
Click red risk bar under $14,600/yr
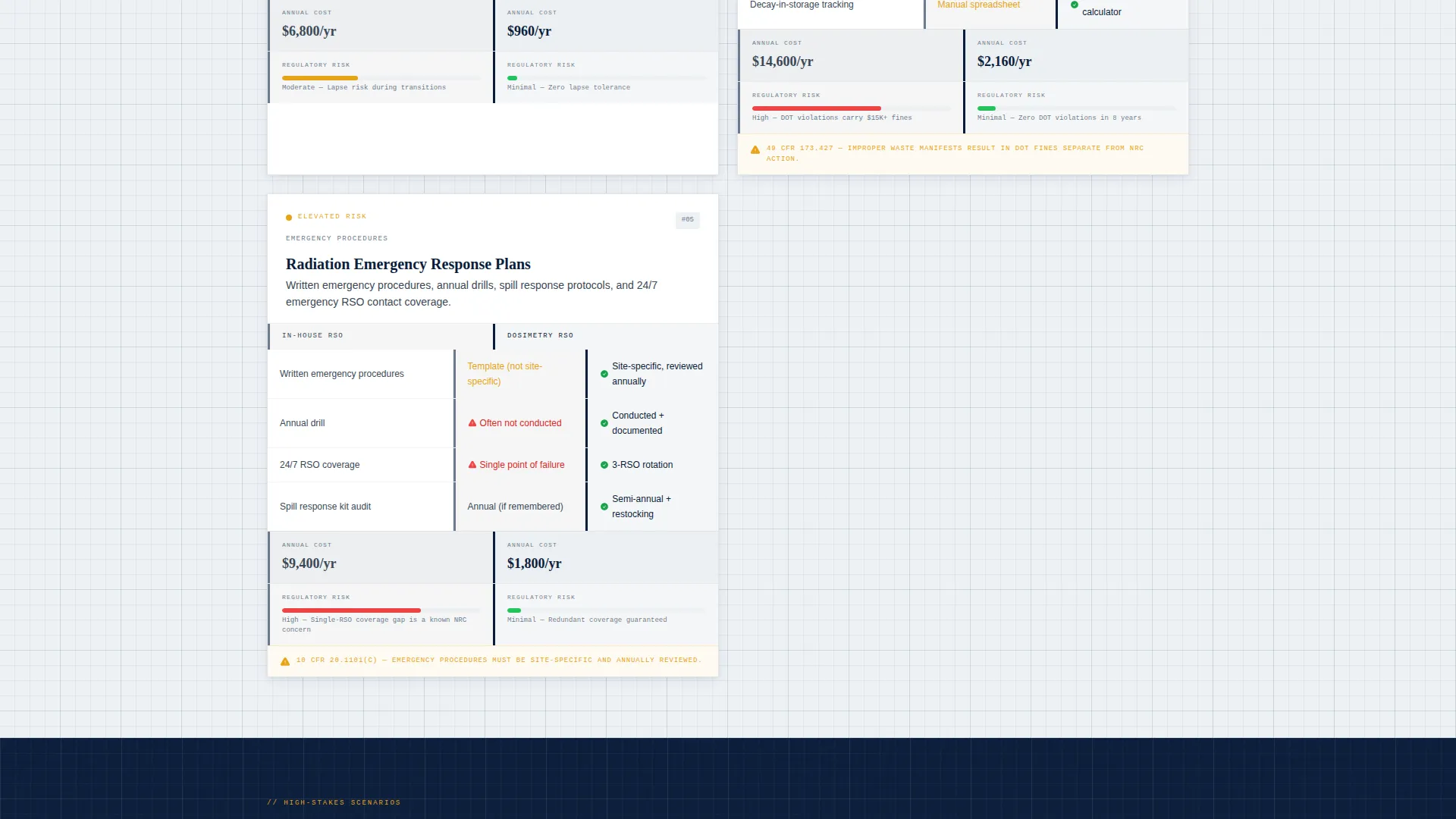(817, 108)
